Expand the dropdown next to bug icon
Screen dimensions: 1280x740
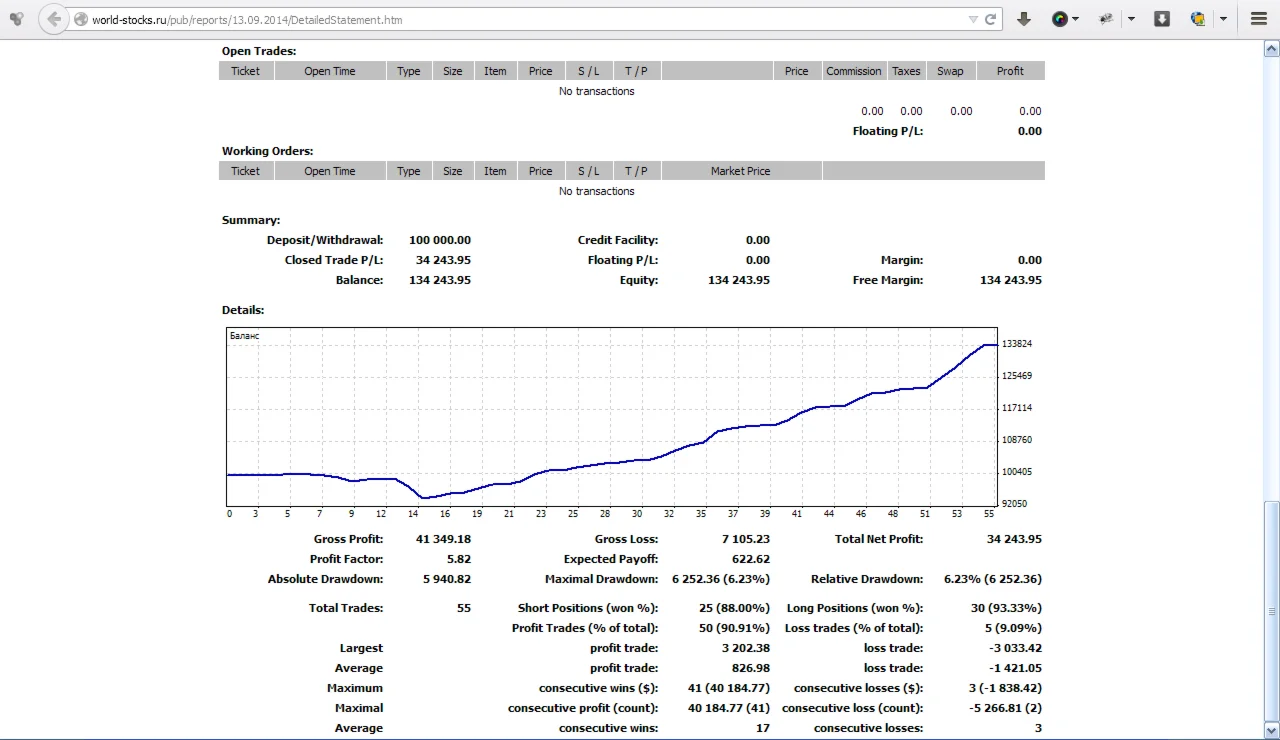1131,19
